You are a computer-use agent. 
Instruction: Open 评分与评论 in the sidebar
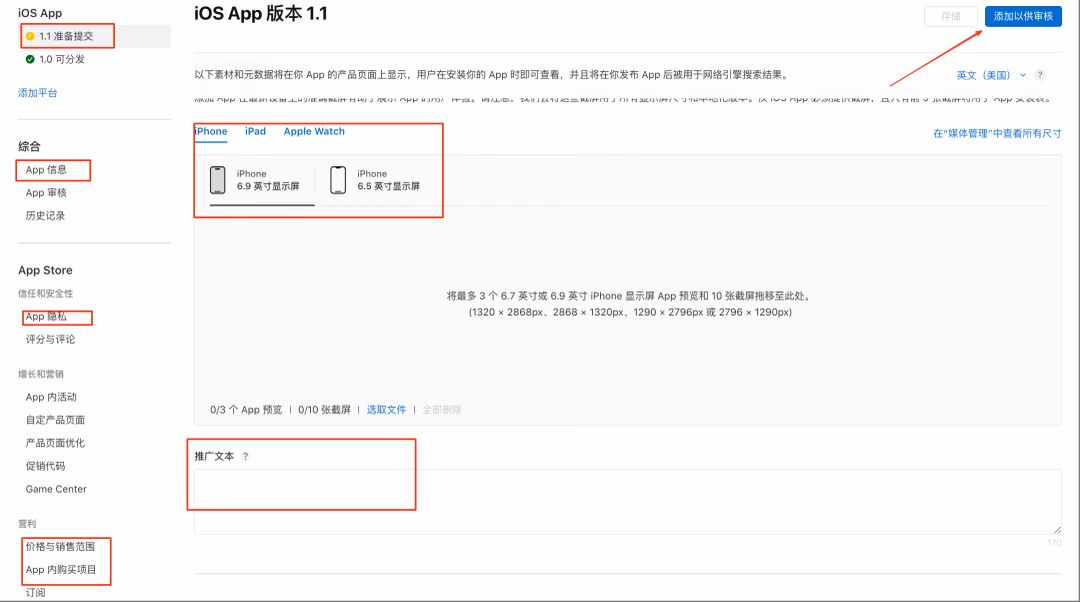pos(50,339)
